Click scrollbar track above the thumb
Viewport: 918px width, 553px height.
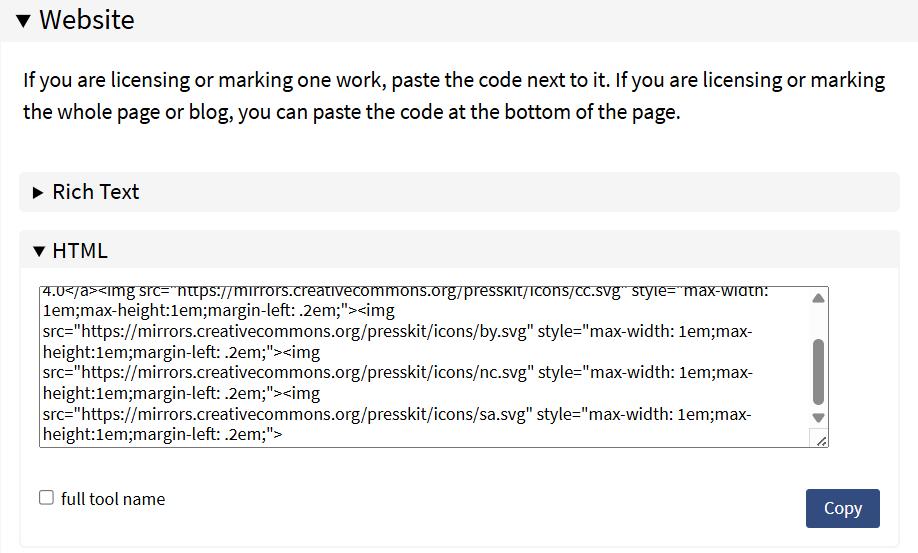pyautogui.click(x=818, y=322)
